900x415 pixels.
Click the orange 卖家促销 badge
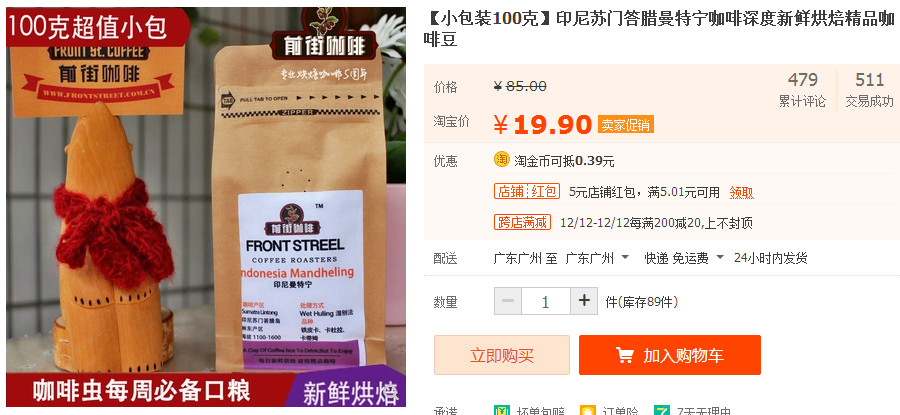[x=626, y=124]
